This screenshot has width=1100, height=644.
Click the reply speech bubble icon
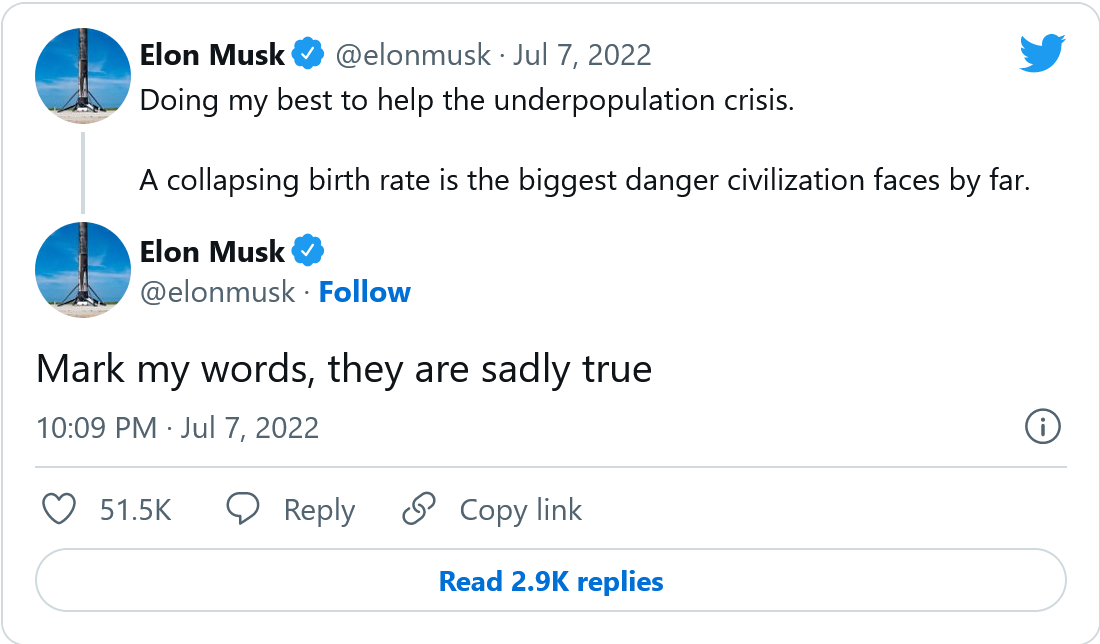tap(243, 510)
